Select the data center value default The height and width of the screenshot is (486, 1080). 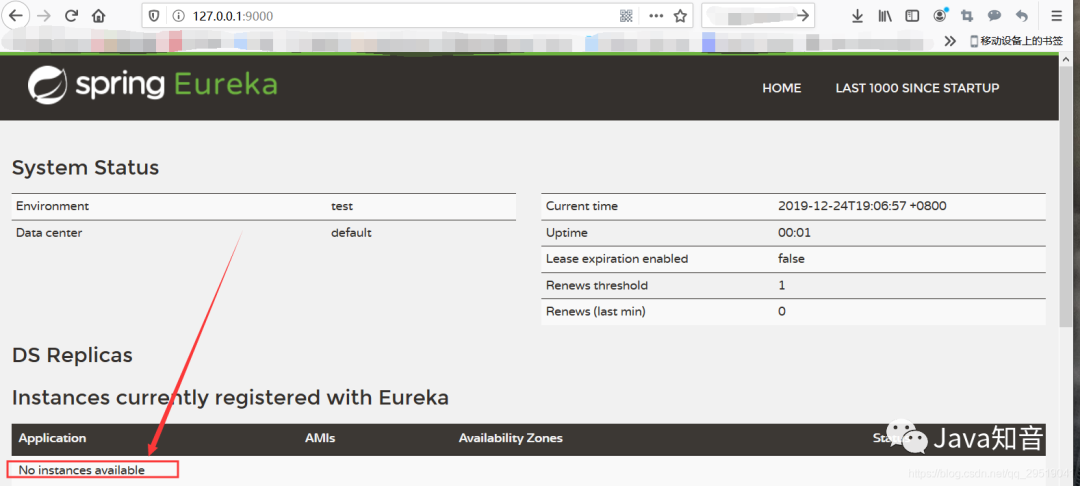click(x=351, y=233)
